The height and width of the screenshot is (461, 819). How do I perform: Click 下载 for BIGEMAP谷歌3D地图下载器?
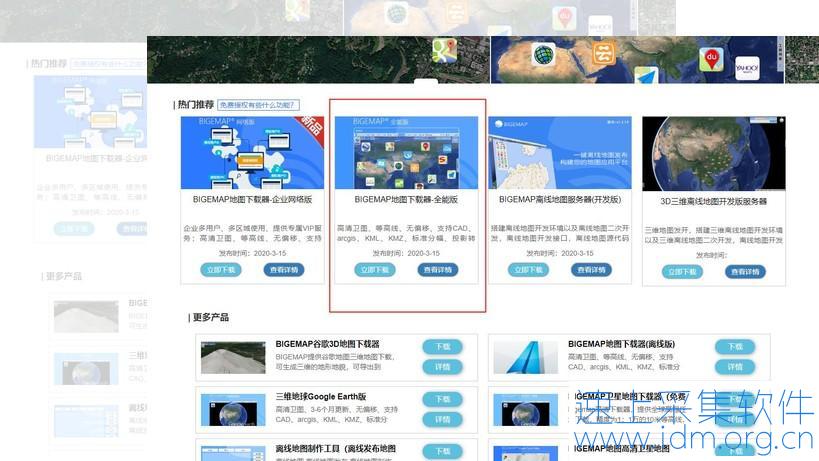click(443, 347)
